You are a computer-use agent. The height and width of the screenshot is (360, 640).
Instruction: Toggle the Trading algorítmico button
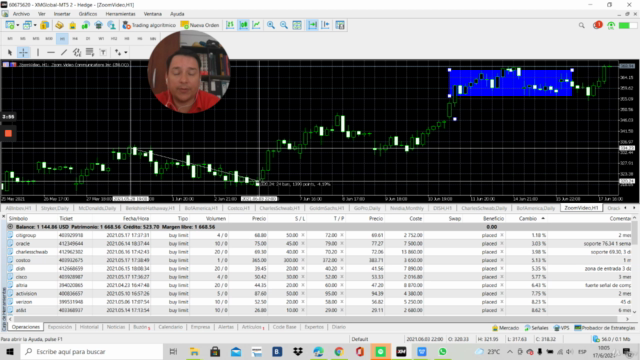click(149, 25)
